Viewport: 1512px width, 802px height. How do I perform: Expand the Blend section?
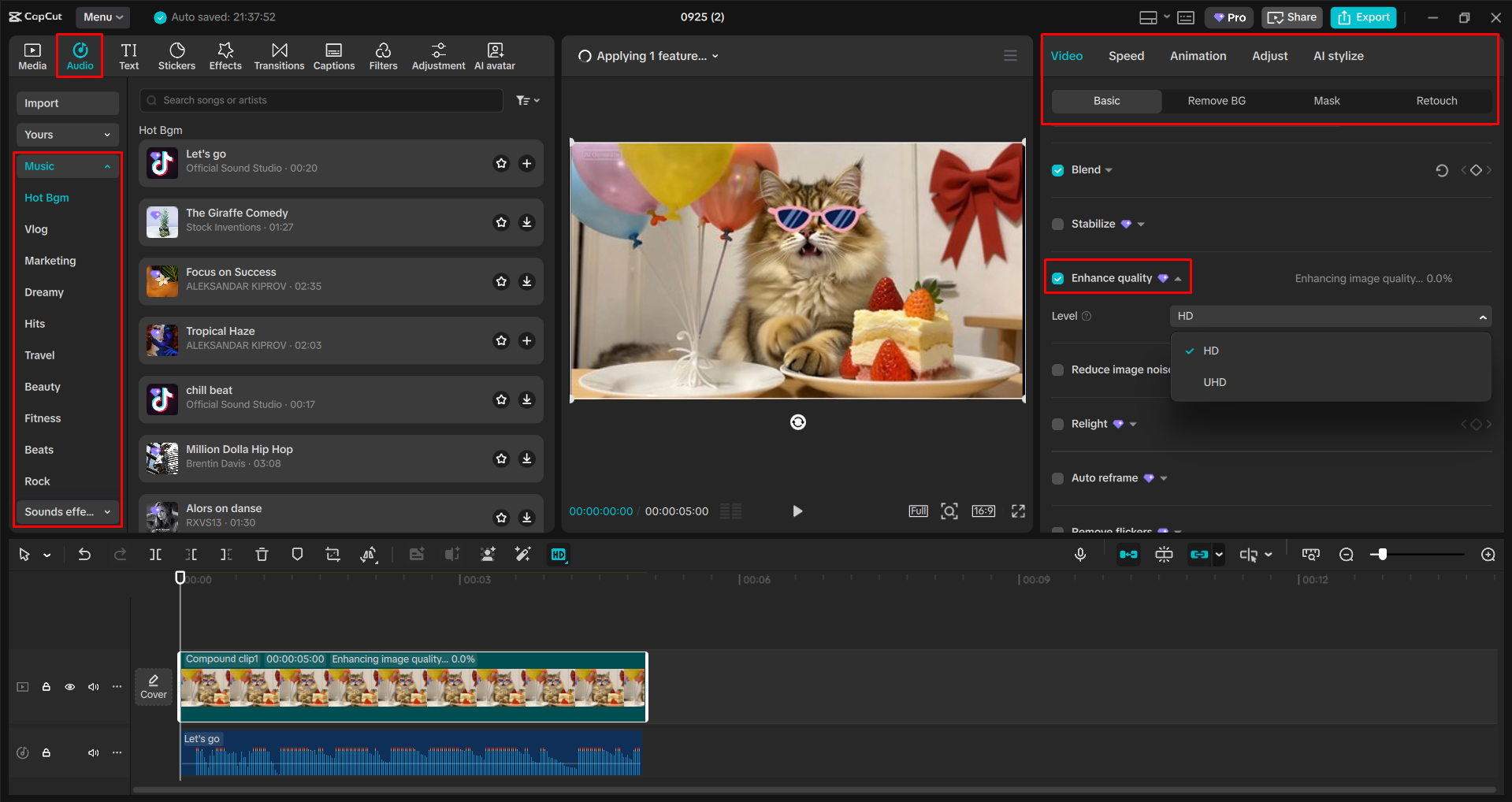[1109, 169]
